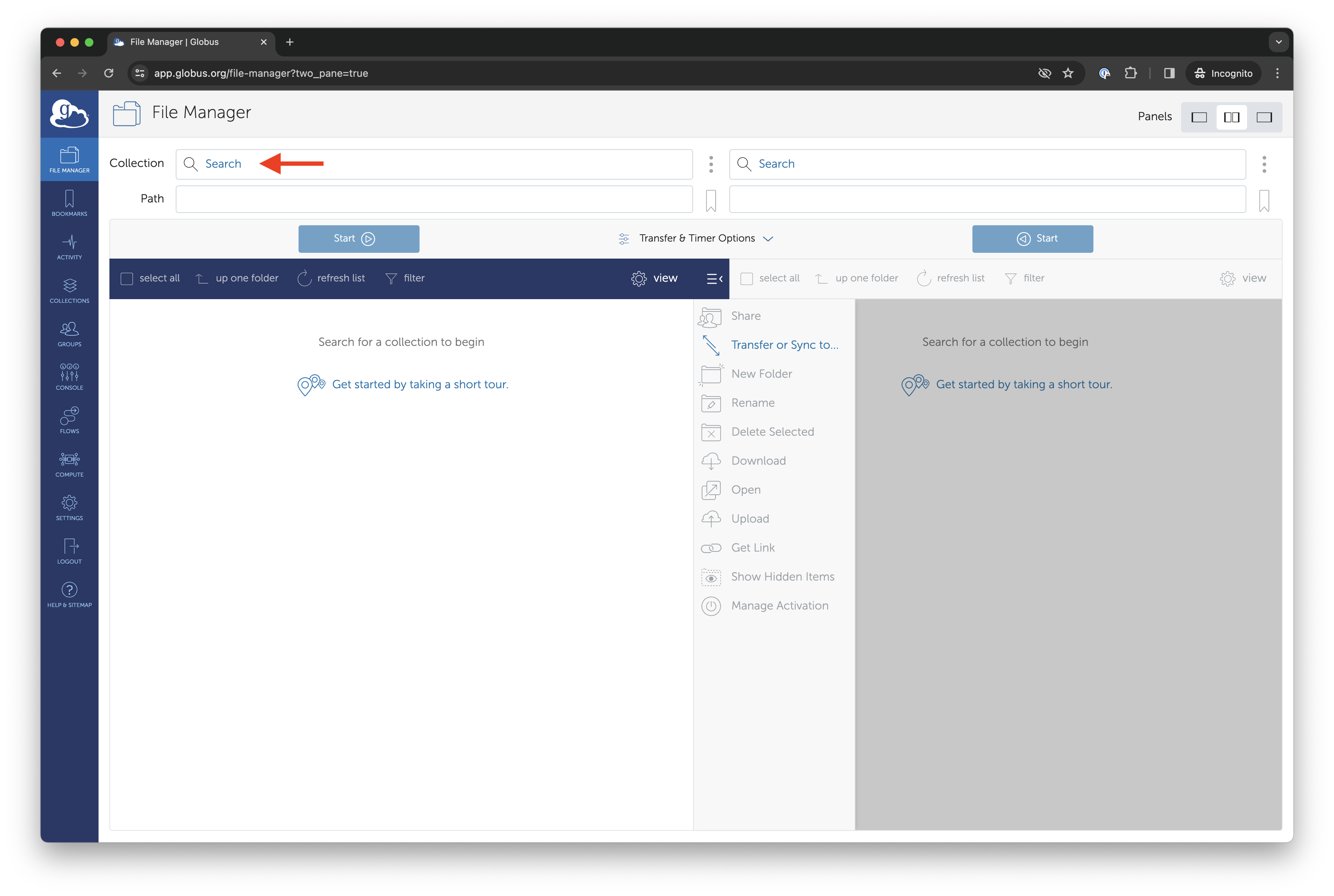The image size is (1334, 896).
Task: Select Upload action
Action: tap(735, 519)
